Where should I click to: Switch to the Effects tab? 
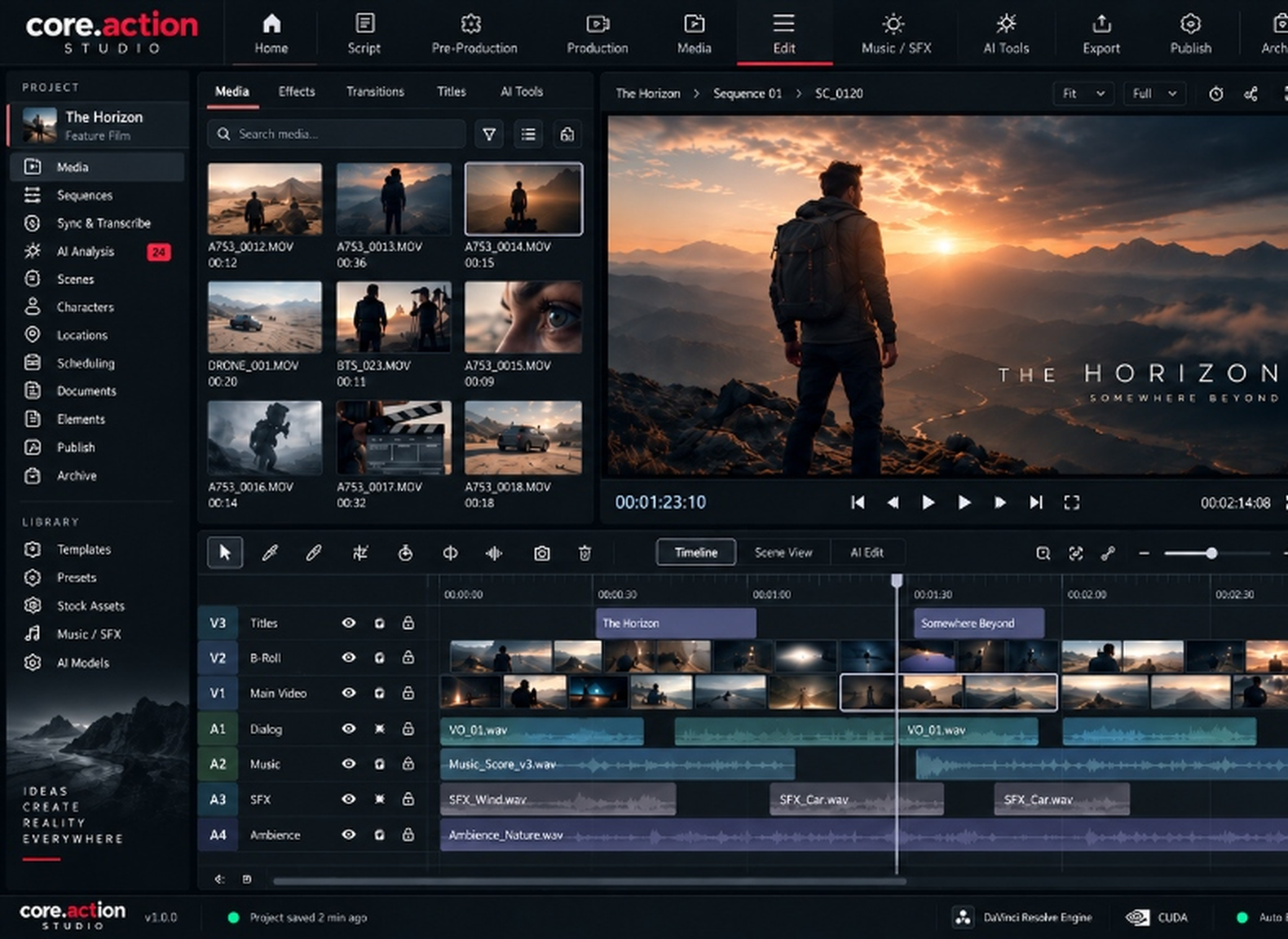pyautogui.click(x=297, y=91)
